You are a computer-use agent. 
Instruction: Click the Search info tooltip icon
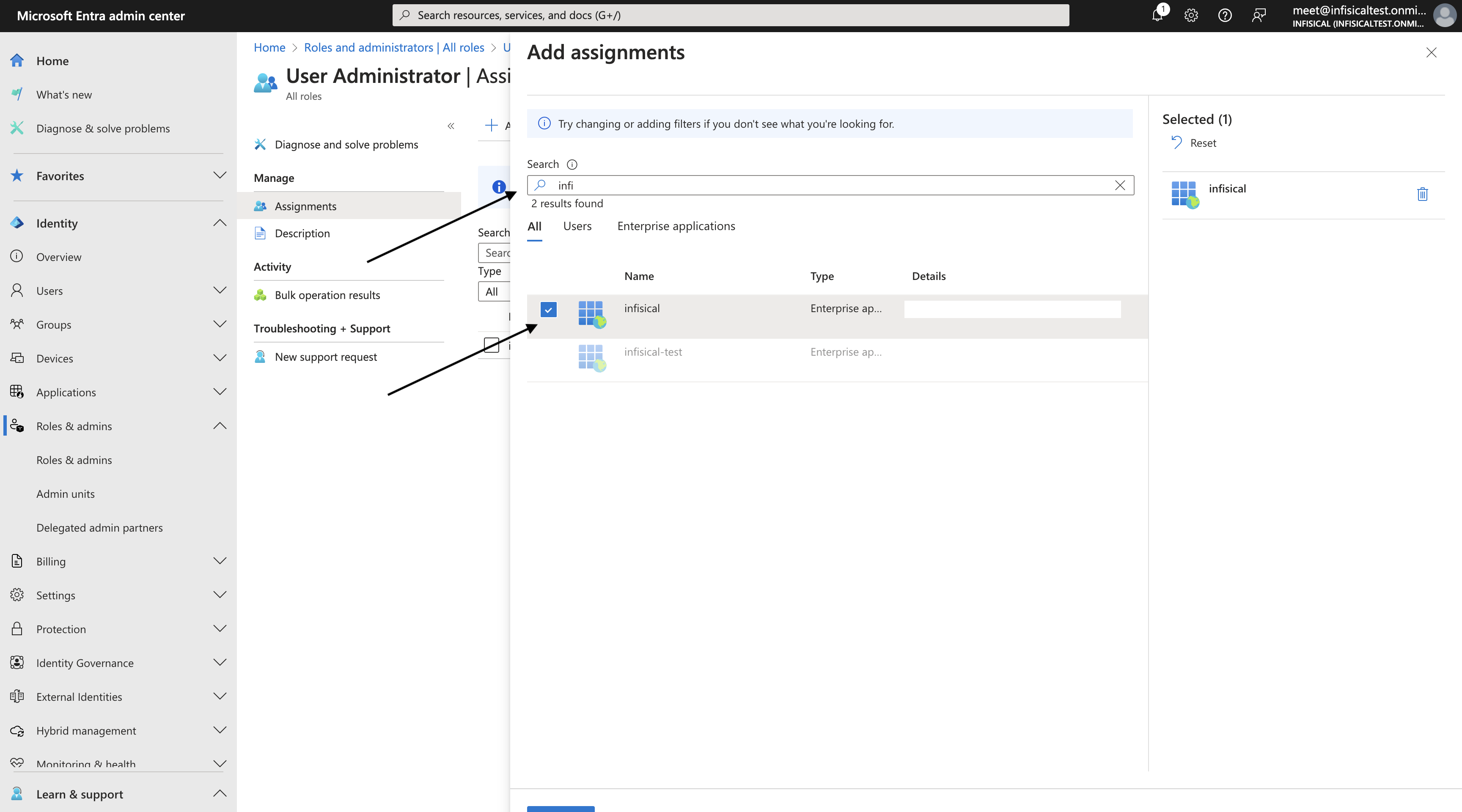[572, 165]
